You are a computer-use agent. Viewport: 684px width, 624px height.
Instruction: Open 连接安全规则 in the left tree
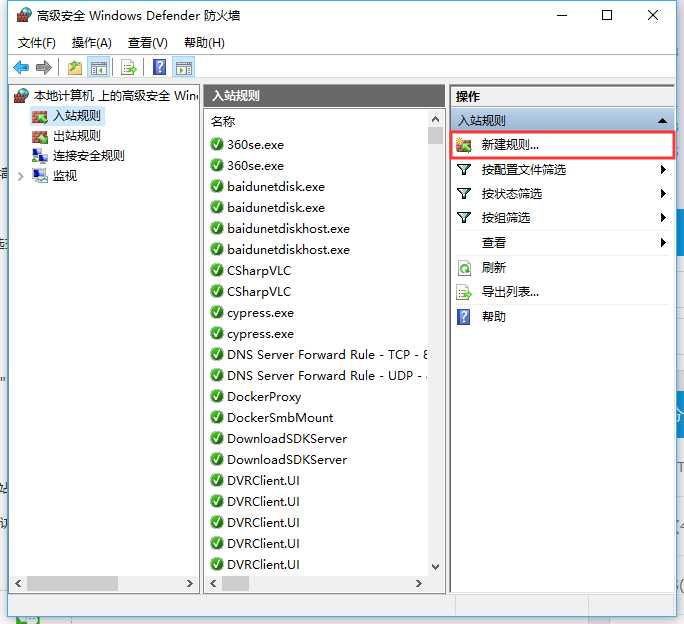pyautogui.click(x=79, y=155)
